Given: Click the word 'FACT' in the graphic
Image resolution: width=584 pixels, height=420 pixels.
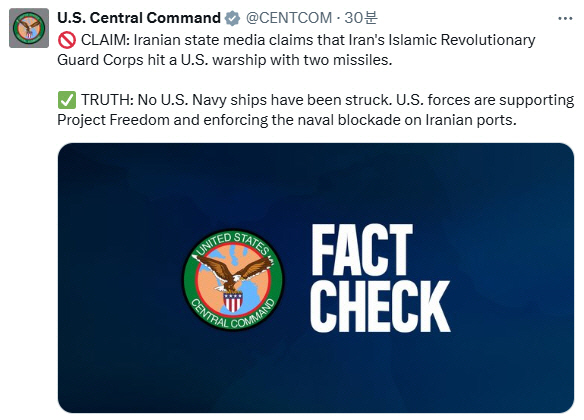Looking at the screenshot, I should tap(362, 250).
